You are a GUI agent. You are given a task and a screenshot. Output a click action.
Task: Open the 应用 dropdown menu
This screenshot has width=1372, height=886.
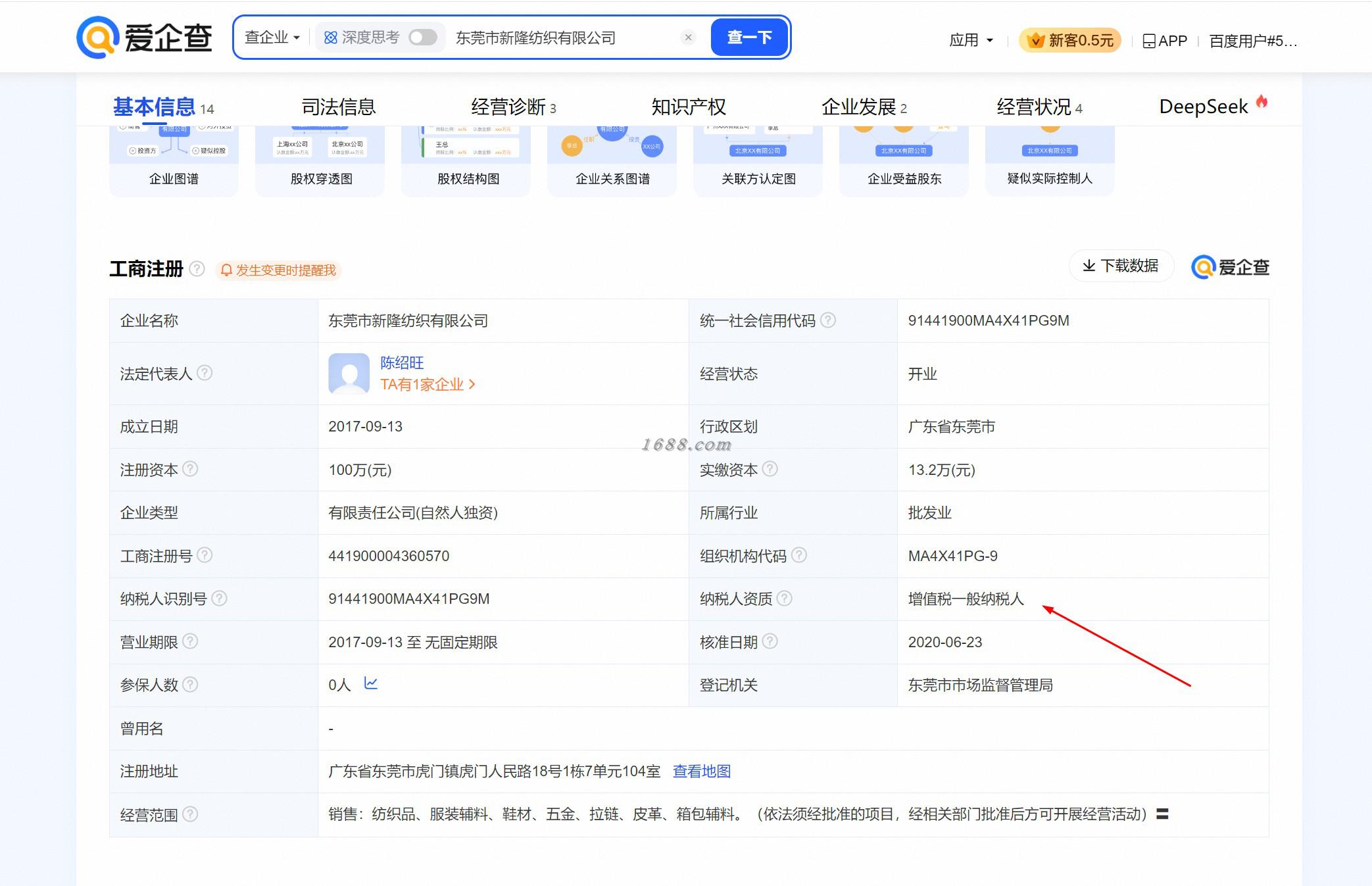(x=971, y=41)
